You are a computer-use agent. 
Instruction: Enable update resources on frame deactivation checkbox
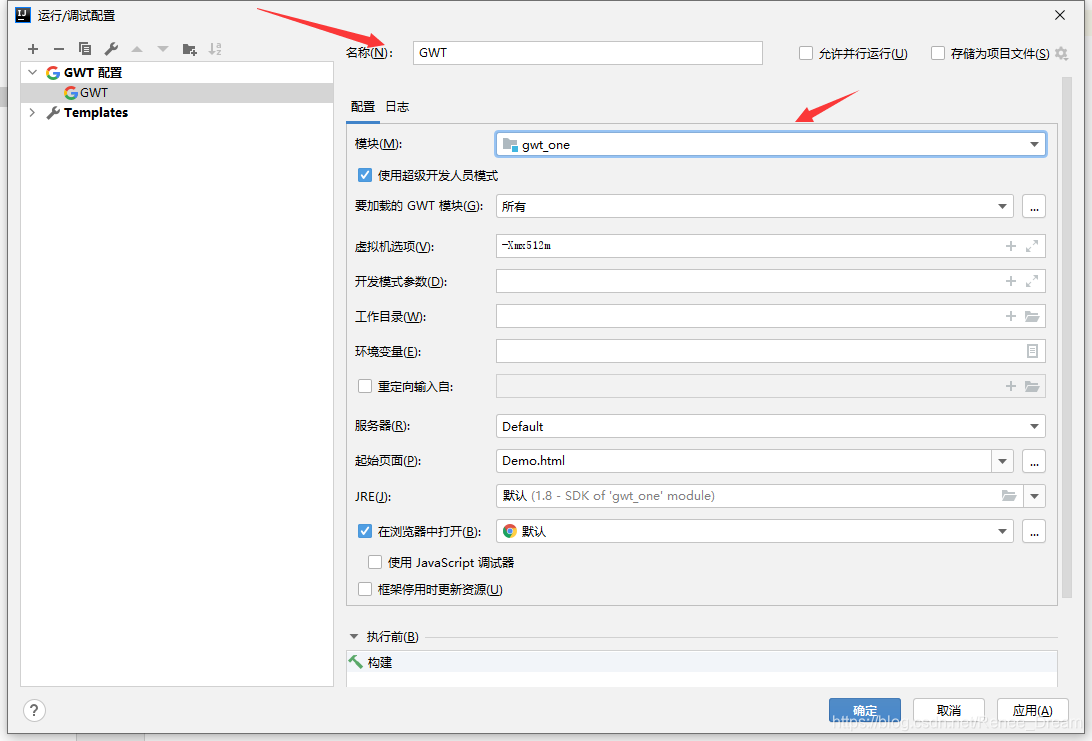[365, 589]
